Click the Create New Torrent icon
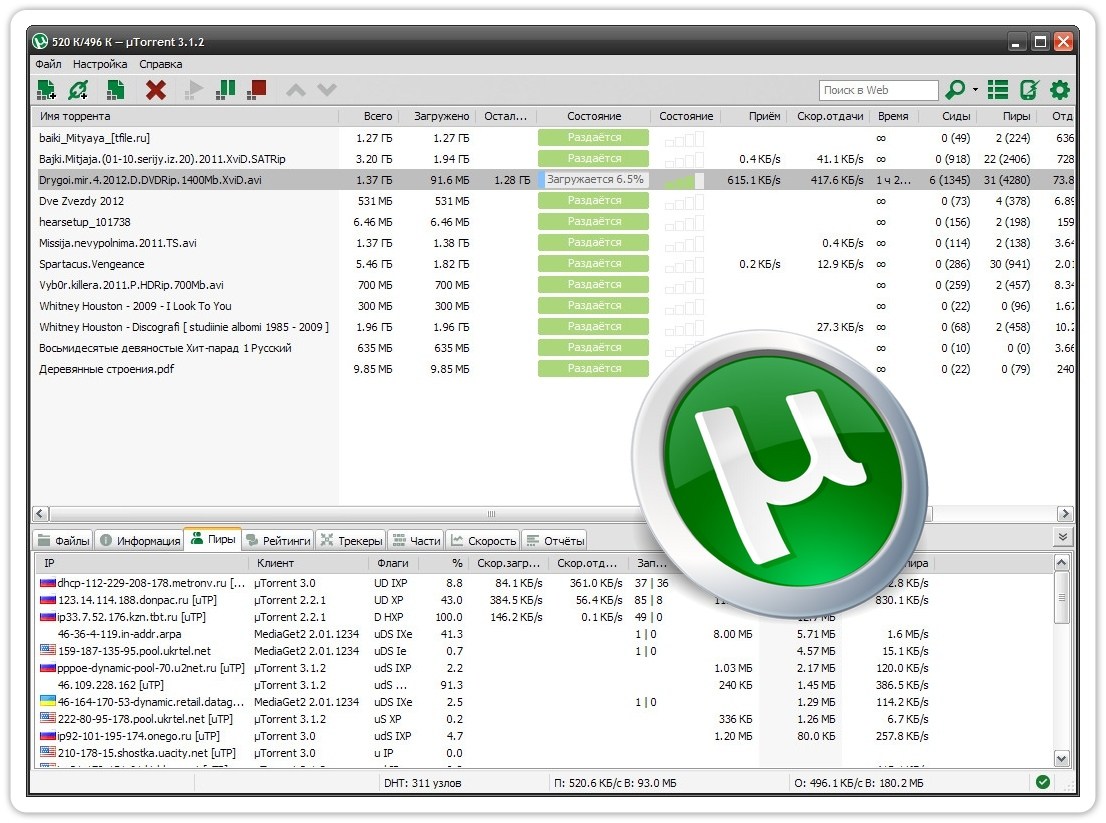The image size is (1106, 823). click(115, 90)
